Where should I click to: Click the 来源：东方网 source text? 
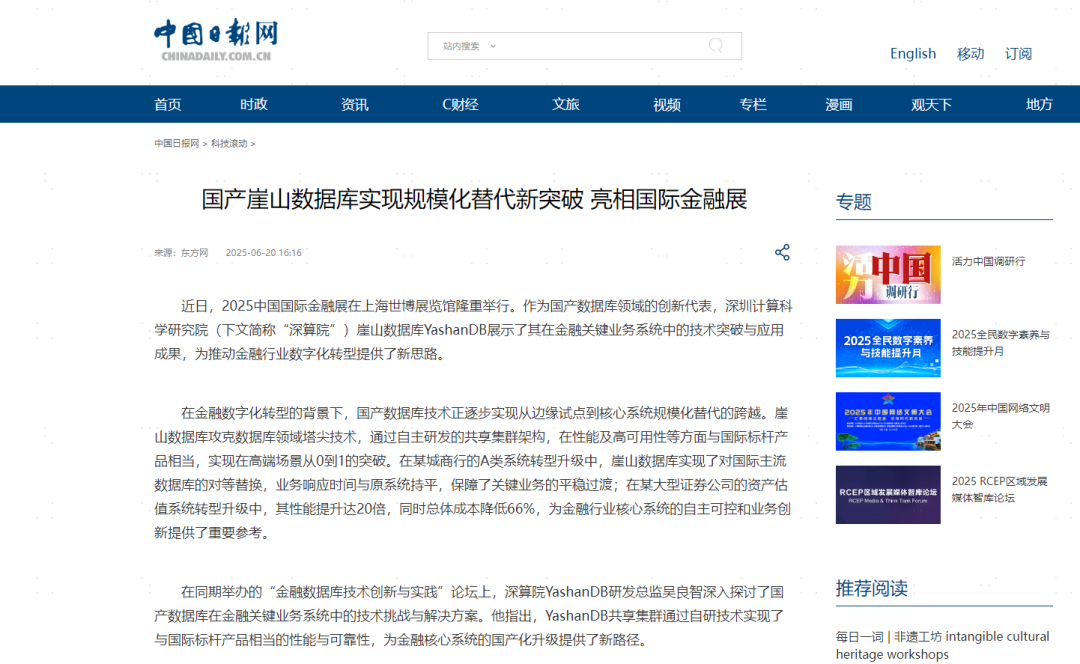181,253
